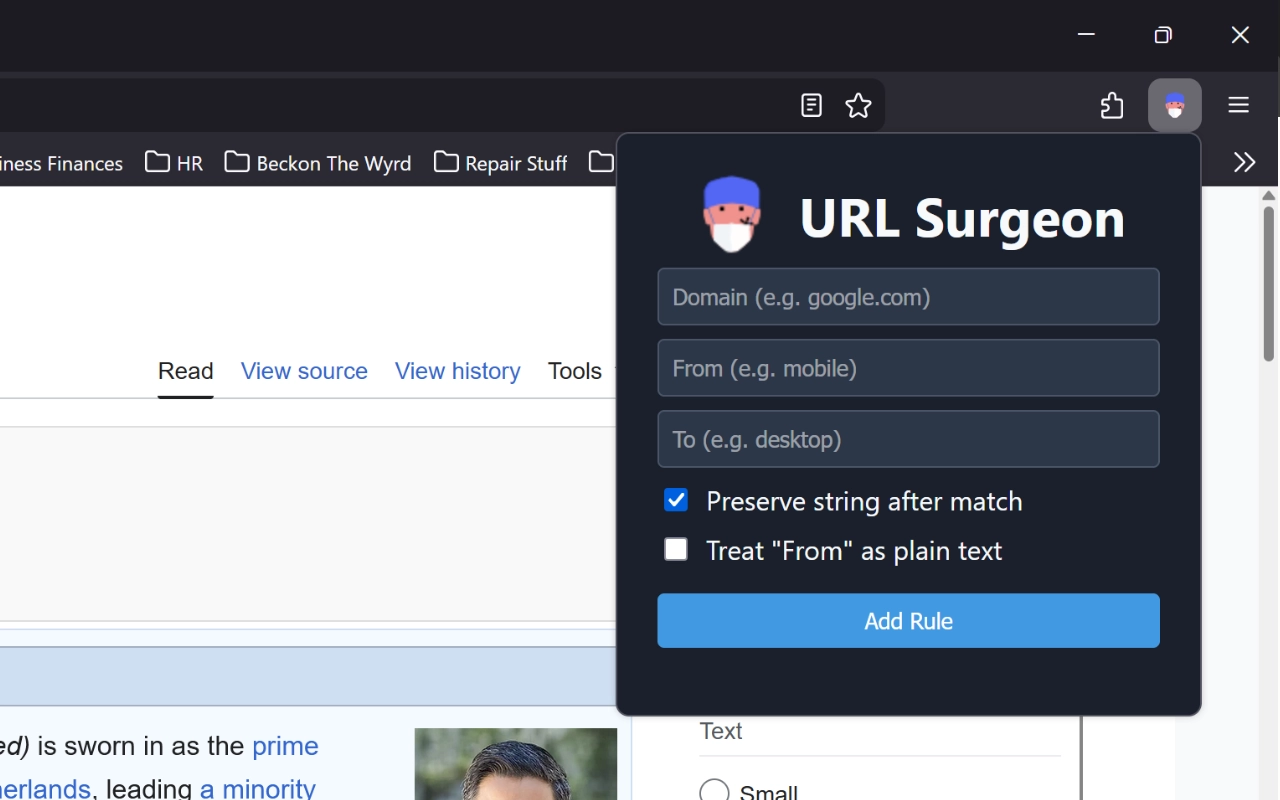The height and width of the screenshot is (800, 1280).
Task: Click the Add Rule button
Action: 908,620
